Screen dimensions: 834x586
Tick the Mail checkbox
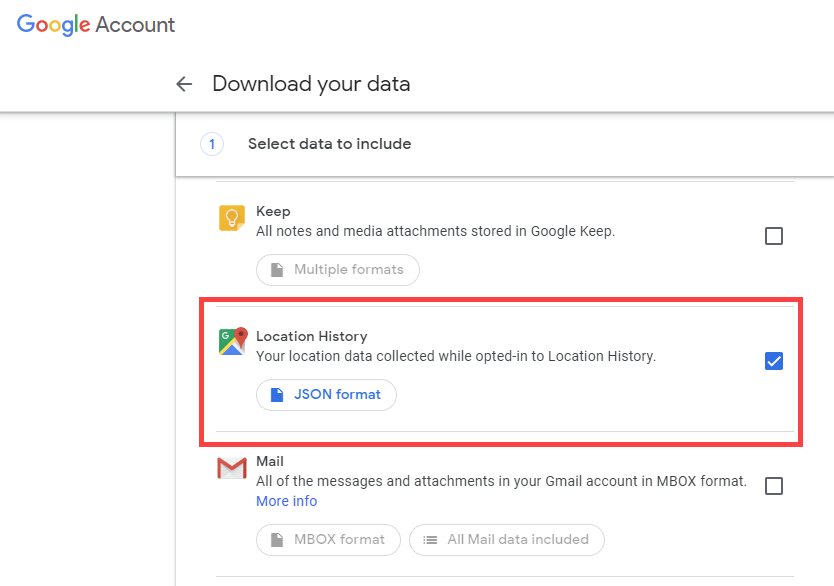773,485
